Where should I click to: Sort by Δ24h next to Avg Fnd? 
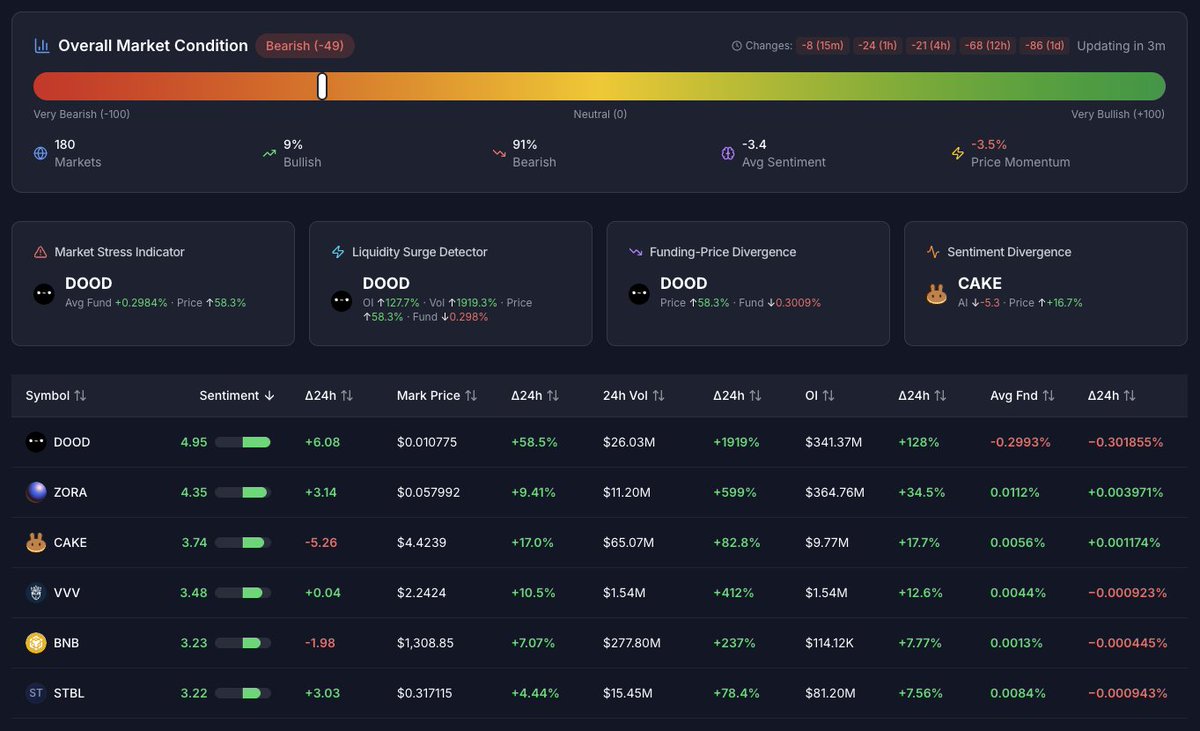click(1112, 395)
